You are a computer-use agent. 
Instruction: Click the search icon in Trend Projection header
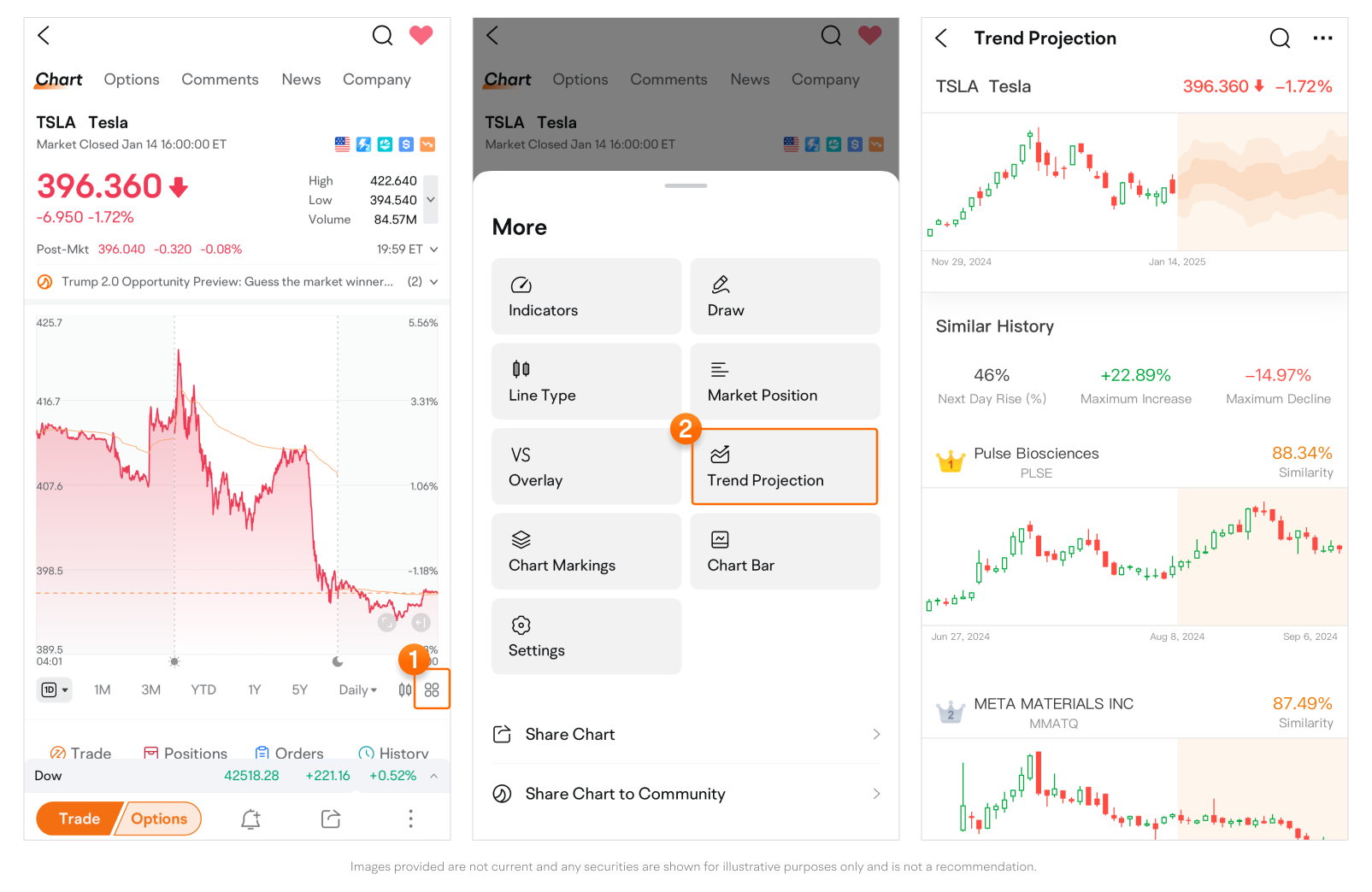(x=1279, y=38)
